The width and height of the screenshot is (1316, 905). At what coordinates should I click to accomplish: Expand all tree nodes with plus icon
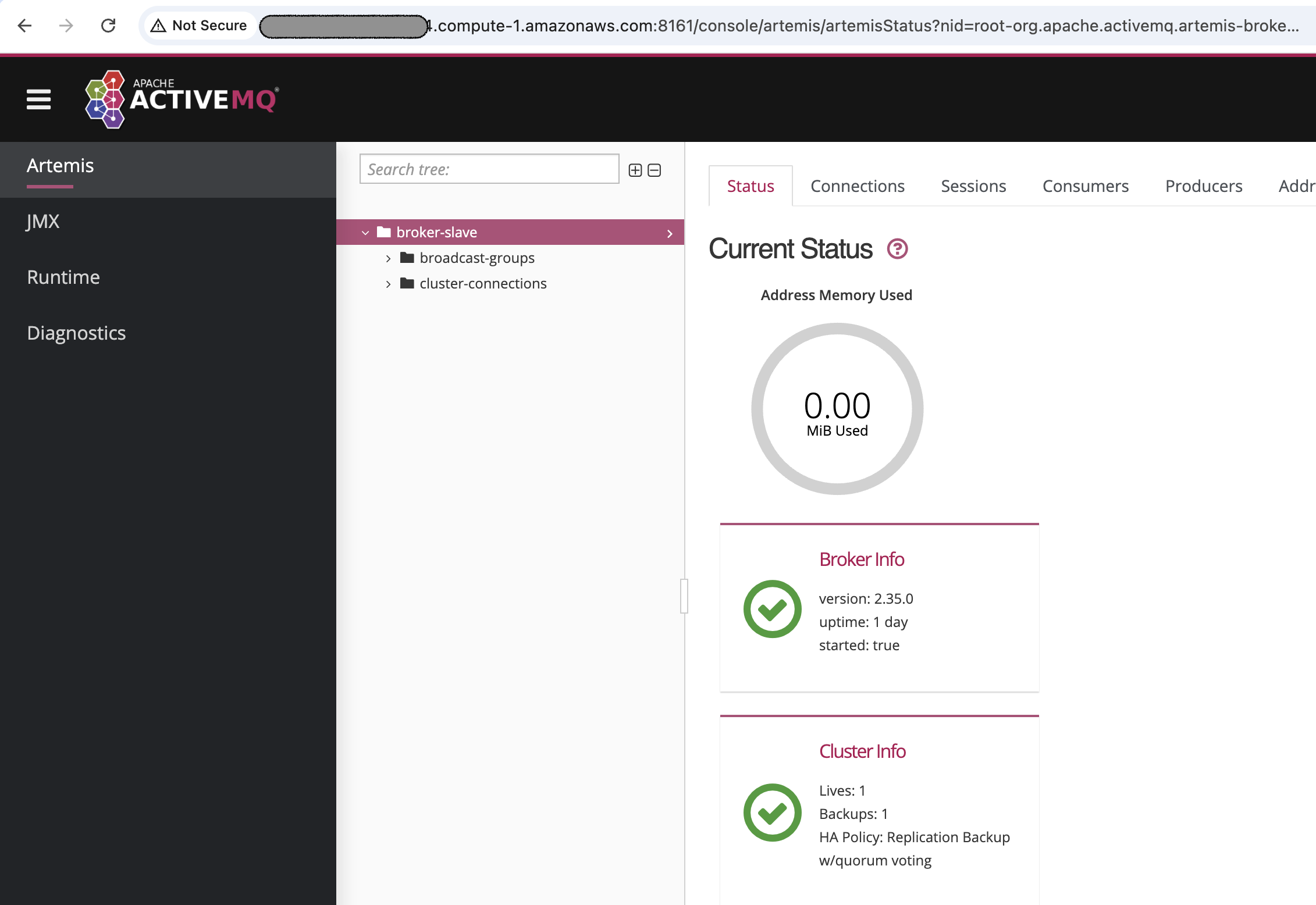(x=635, y=170)
